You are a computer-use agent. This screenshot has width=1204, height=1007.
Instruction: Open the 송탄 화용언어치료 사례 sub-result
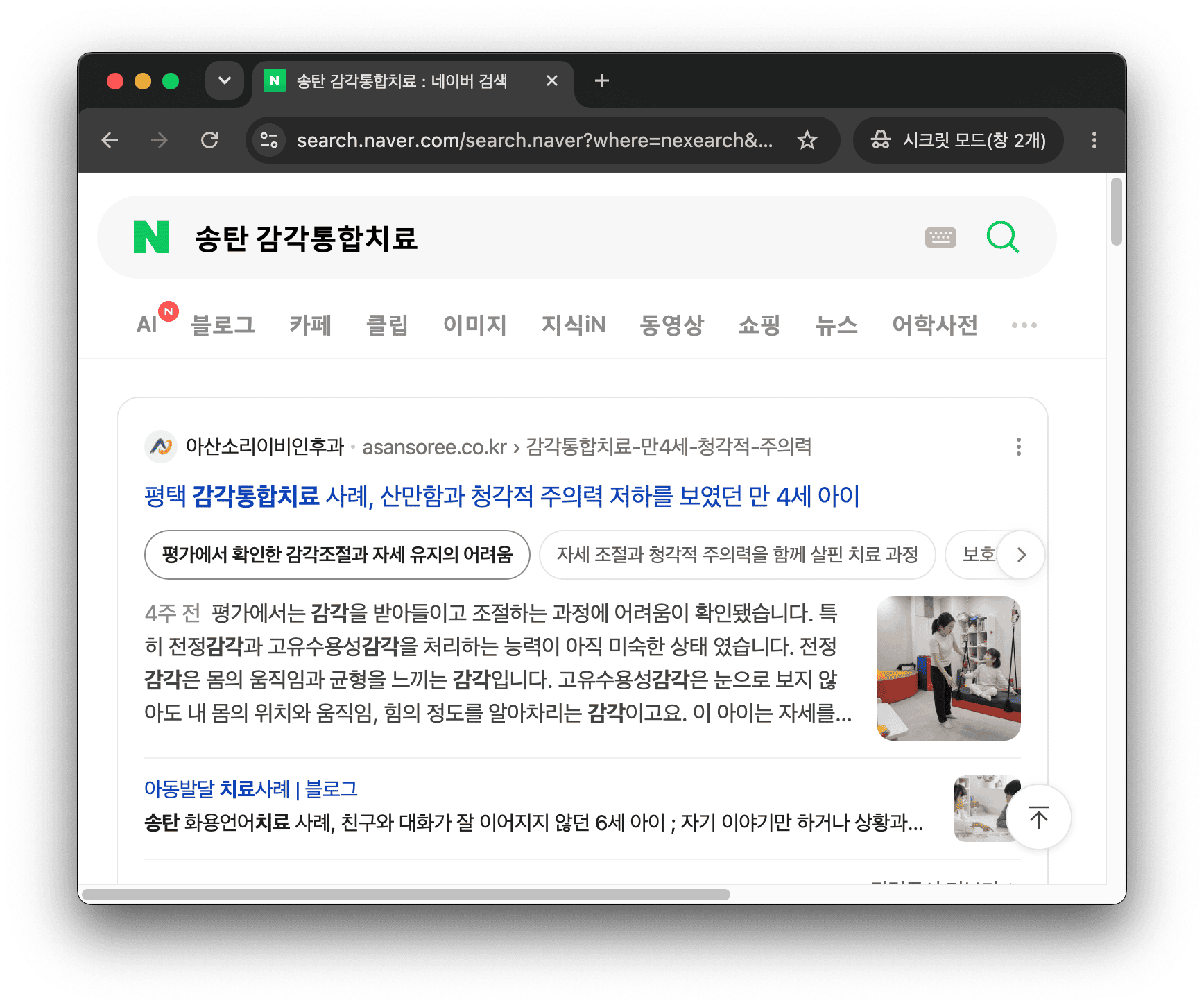[533, 822]
